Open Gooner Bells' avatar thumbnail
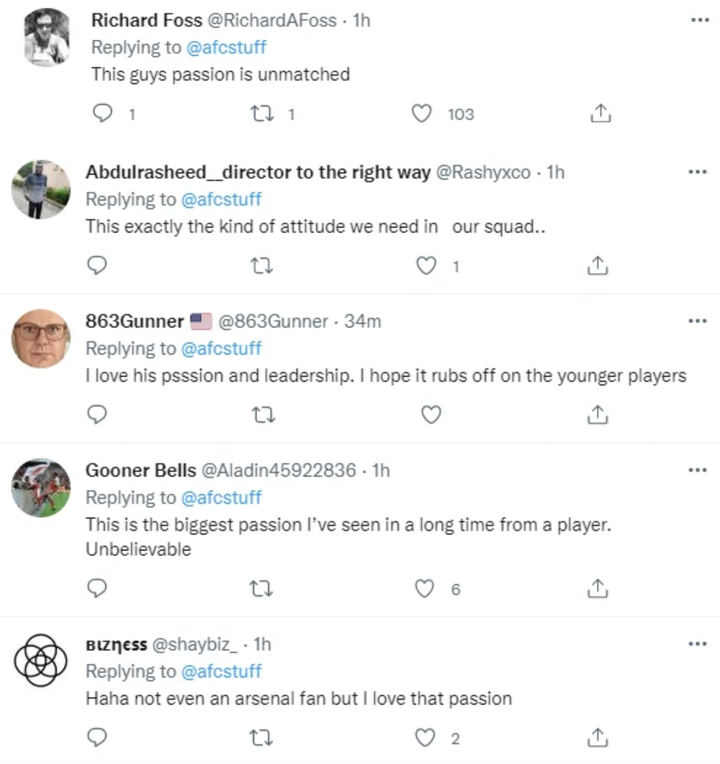720x764 pixels. click(x=41, y=487)
